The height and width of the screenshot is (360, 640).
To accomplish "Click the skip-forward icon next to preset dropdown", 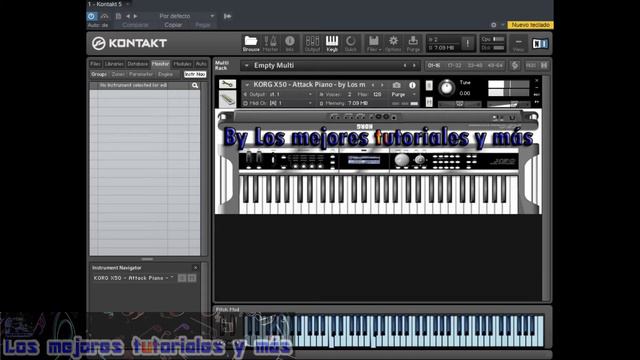I will (227, 16).
